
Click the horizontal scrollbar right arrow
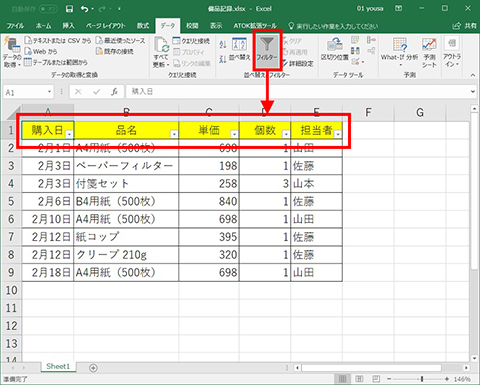coord(466,368)
